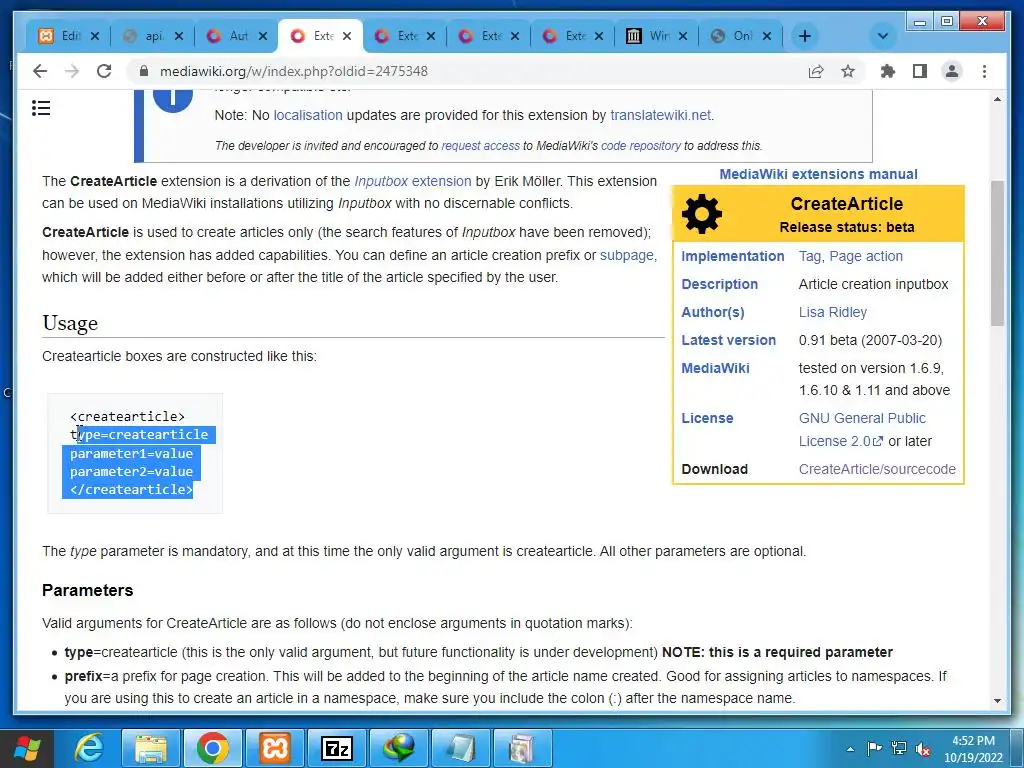1024x768 pixels.
Task: Follow the 'request access' link
Action: (481, 146)
